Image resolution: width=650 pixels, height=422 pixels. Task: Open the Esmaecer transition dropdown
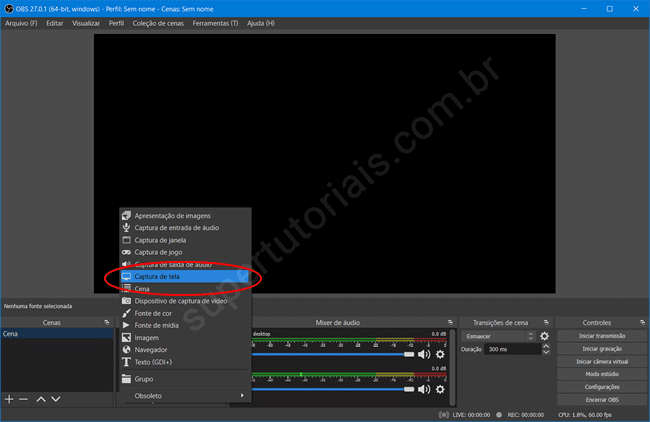point(500,336)
